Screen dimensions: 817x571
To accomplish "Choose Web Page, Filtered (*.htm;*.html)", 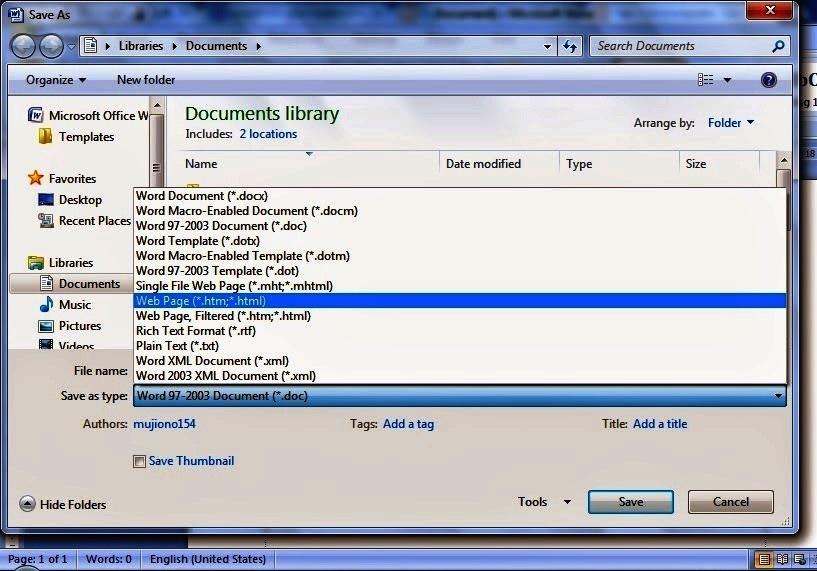I will [460, 316].
